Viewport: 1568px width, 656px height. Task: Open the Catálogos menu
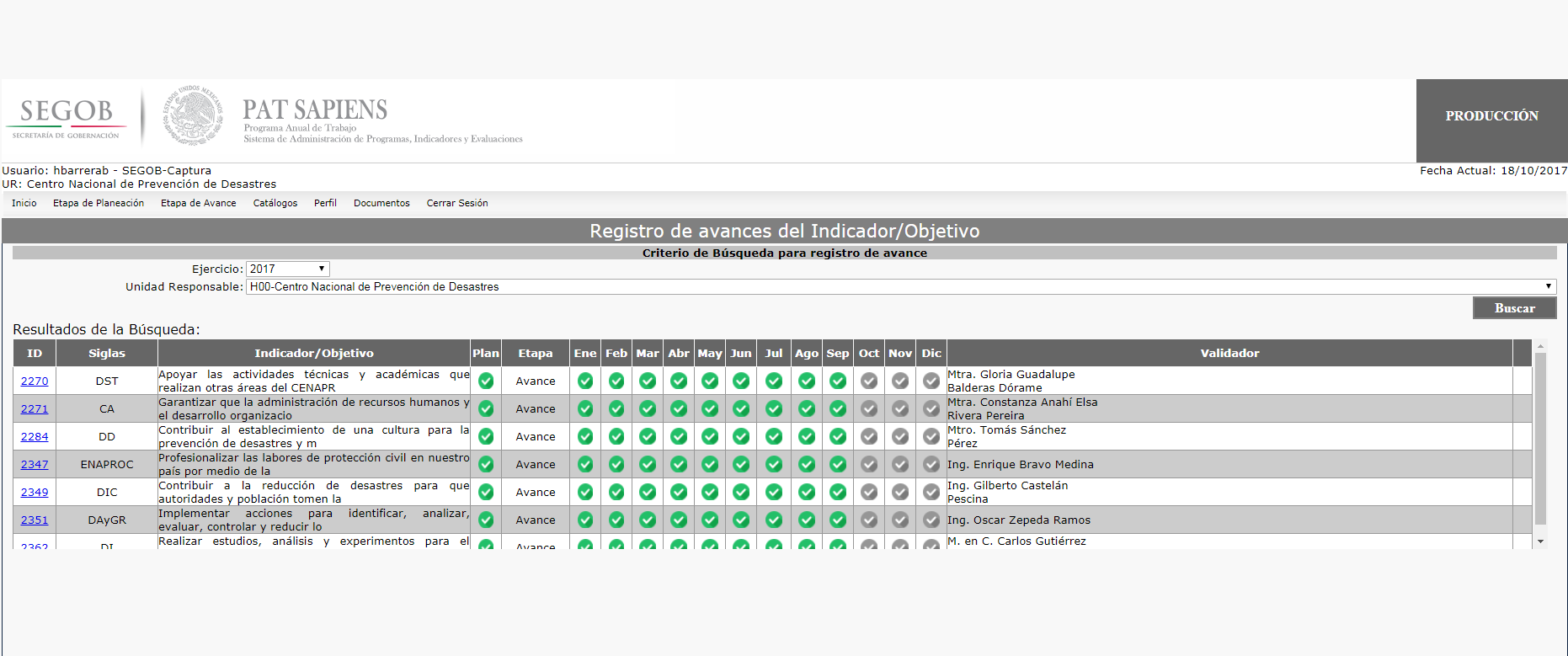pyautogui.click(x=275, y=203)
